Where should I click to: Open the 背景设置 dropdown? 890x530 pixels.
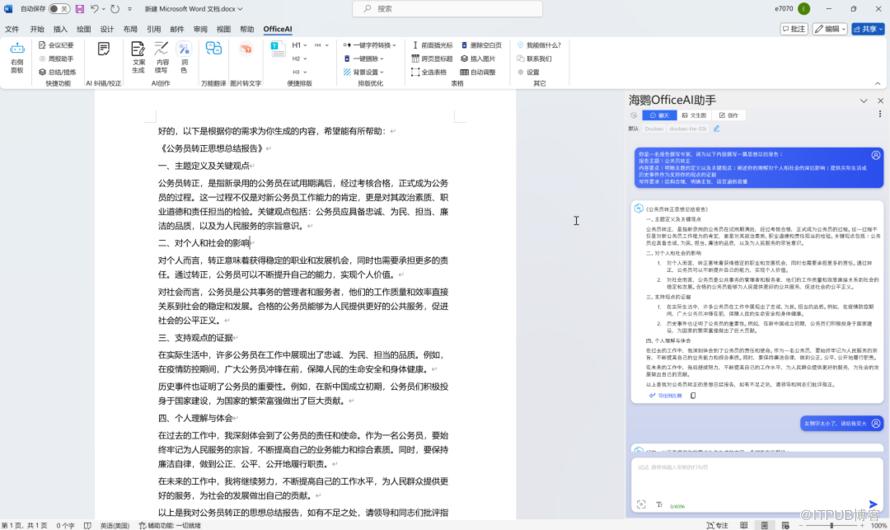pos(363,72)
